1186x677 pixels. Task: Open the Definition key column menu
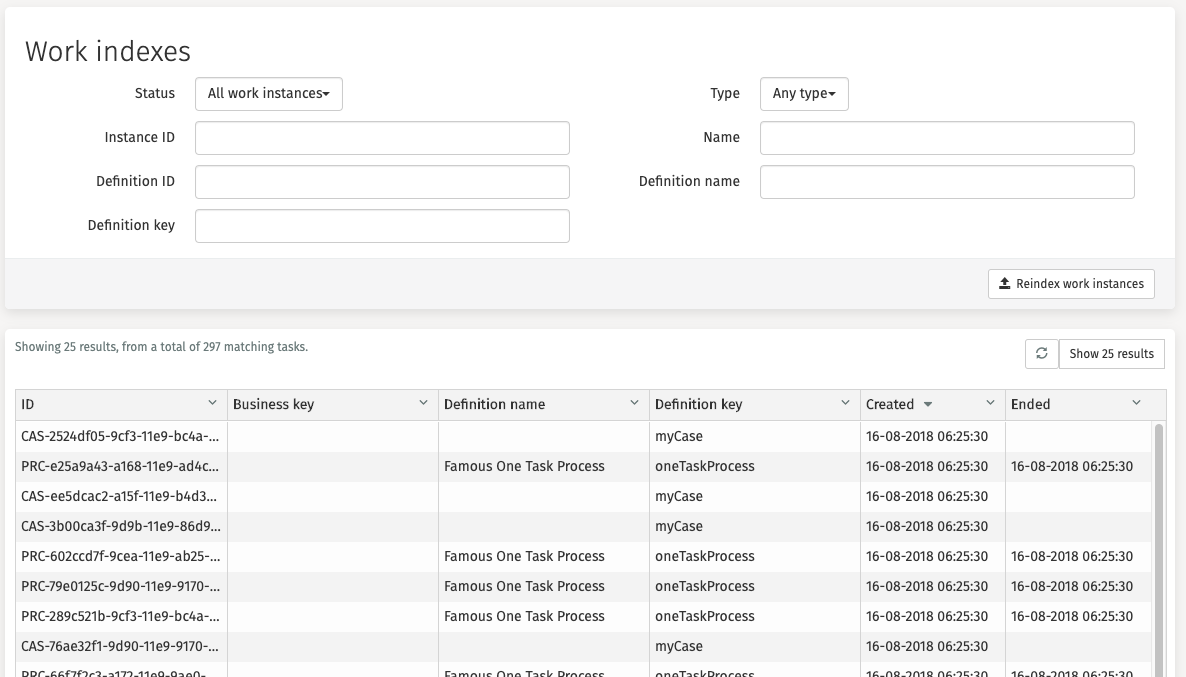click(x=846, y=404)
